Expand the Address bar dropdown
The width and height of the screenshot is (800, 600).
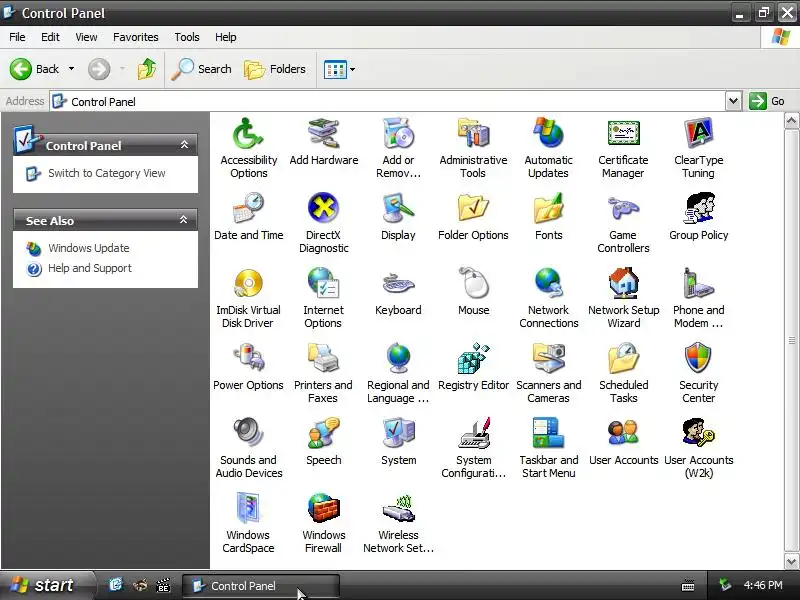(x=733, y=101)
